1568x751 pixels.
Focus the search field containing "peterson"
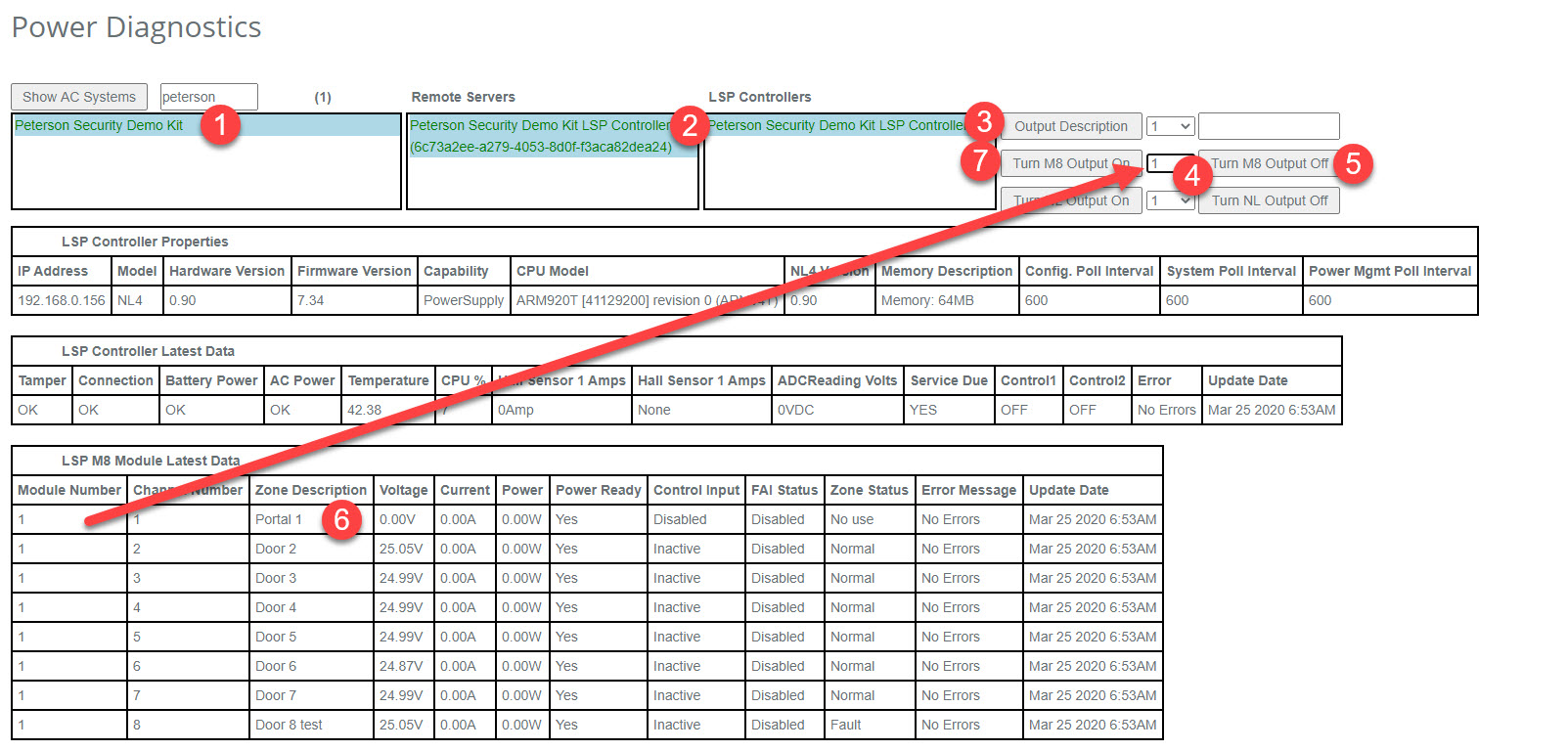coord(208,97)
